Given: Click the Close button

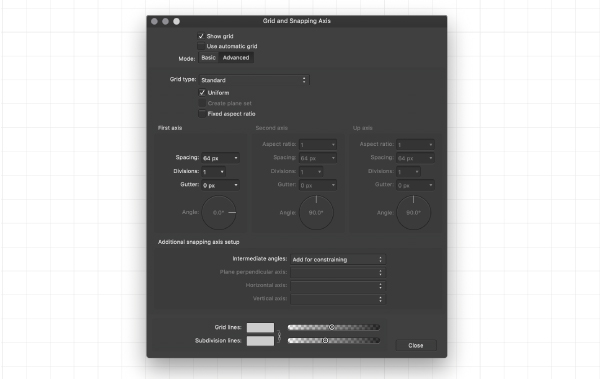Looking at the screenshot, I should click(416, 345).
